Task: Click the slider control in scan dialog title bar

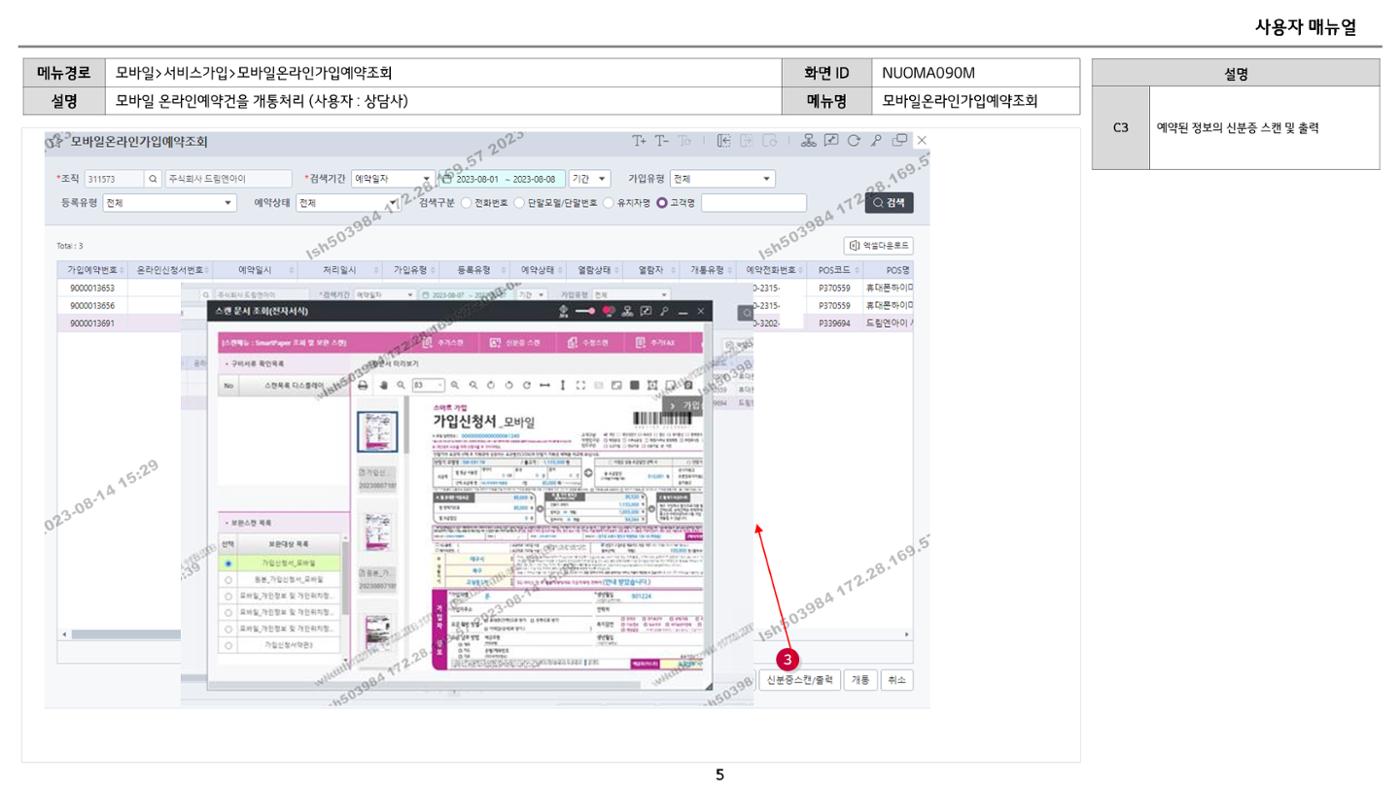Action: tap(586, 312)
